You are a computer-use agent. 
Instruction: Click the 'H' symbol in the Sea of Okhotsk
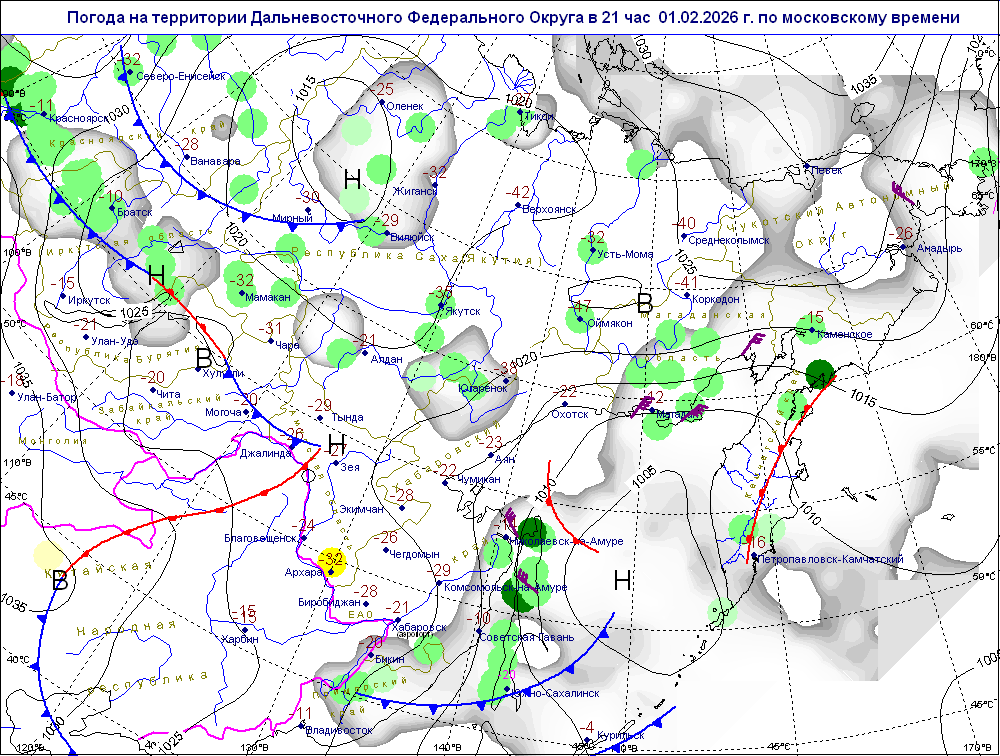622,580
